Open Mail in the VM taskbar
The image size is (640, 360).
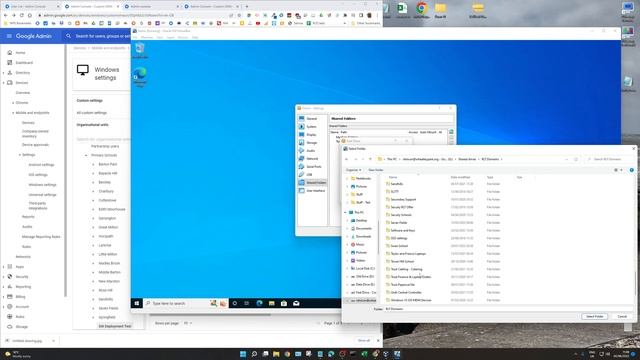[296, 303]
